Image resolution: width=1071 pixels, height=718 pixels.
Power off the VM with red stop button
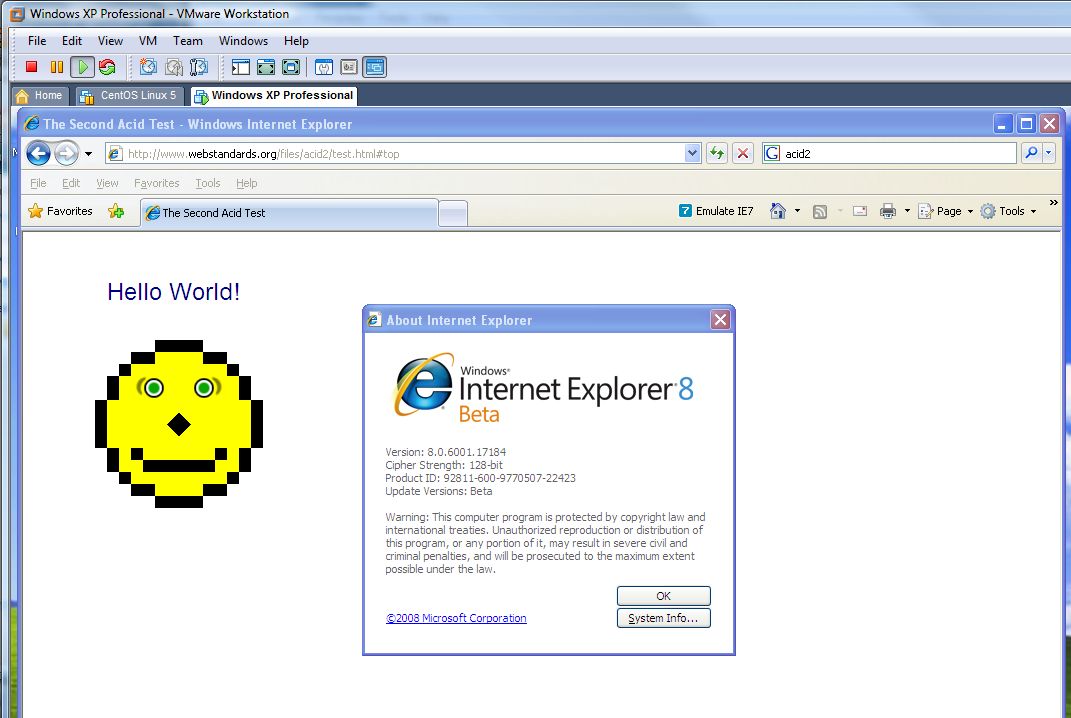coord(31,67)
